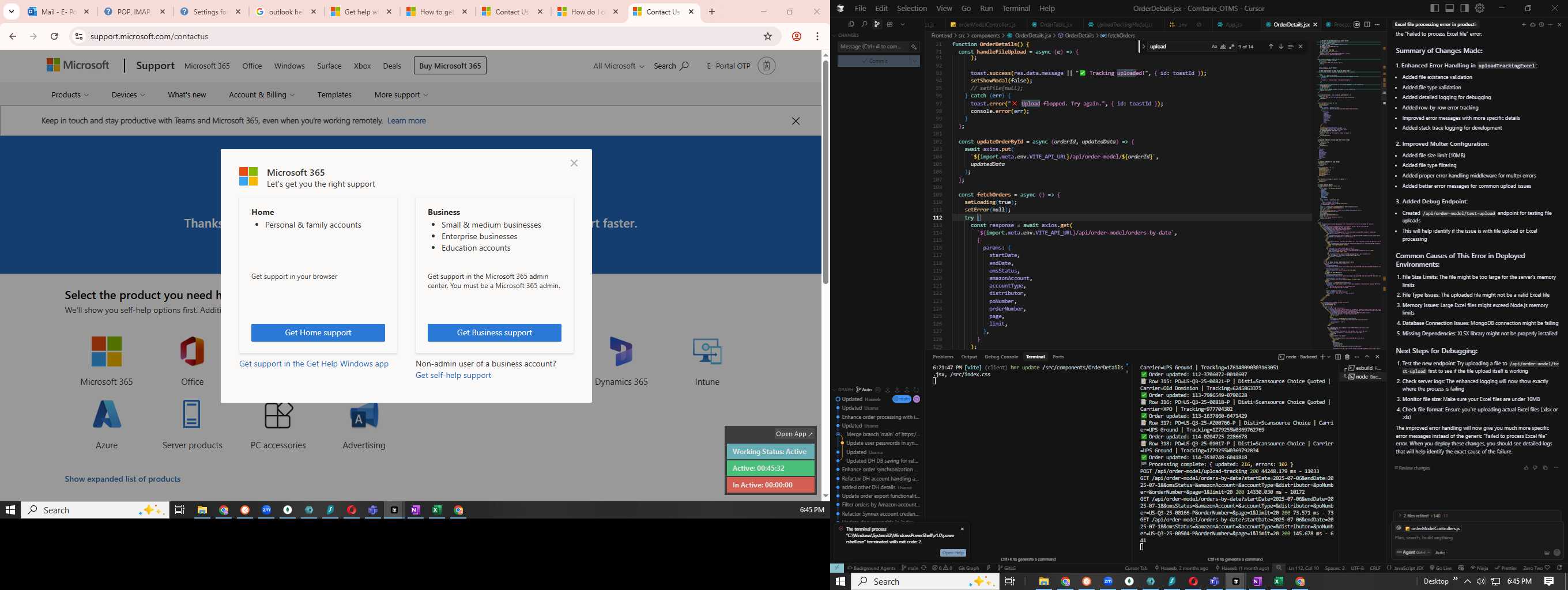Viewport: 1568px width, 590px height.
Task: Open editor more actions ellipsis
Action: [1378, 25]
